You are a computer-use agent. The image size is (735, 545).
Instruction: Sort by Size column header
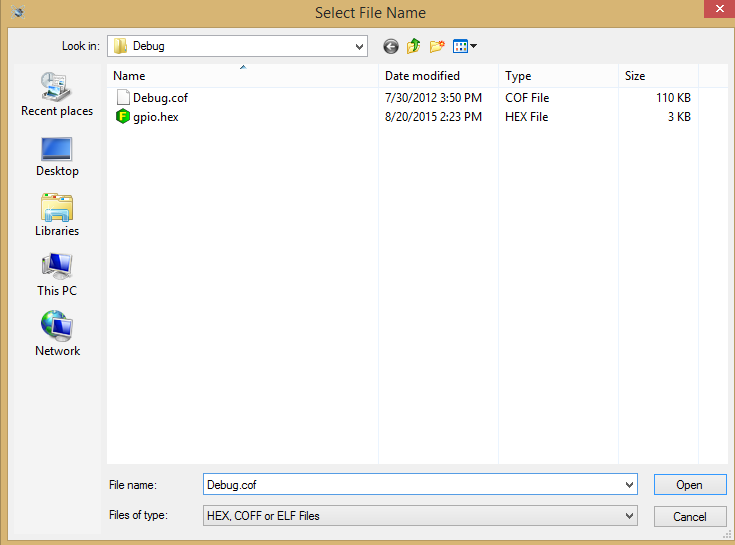[x=658, y=76]
